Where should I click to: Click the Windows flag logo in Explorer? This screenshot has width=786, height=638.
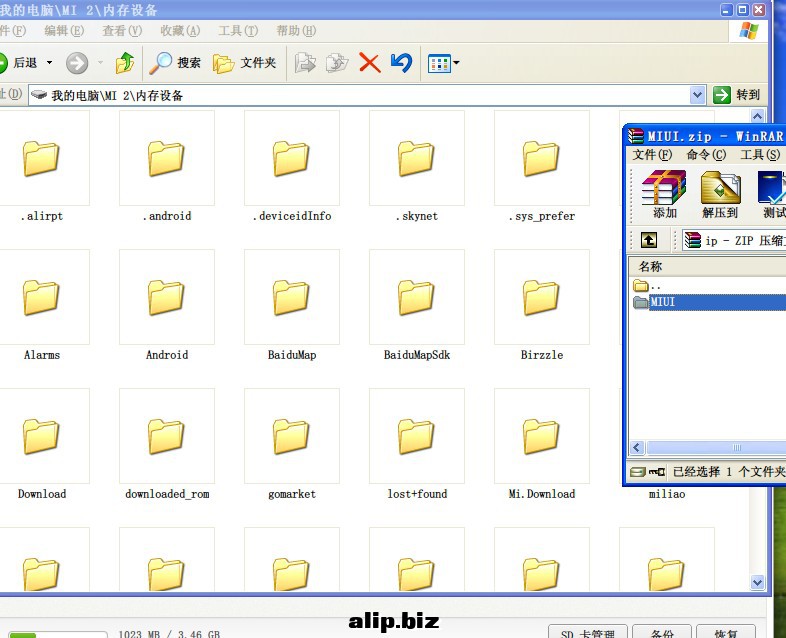[x=749, y=31]
